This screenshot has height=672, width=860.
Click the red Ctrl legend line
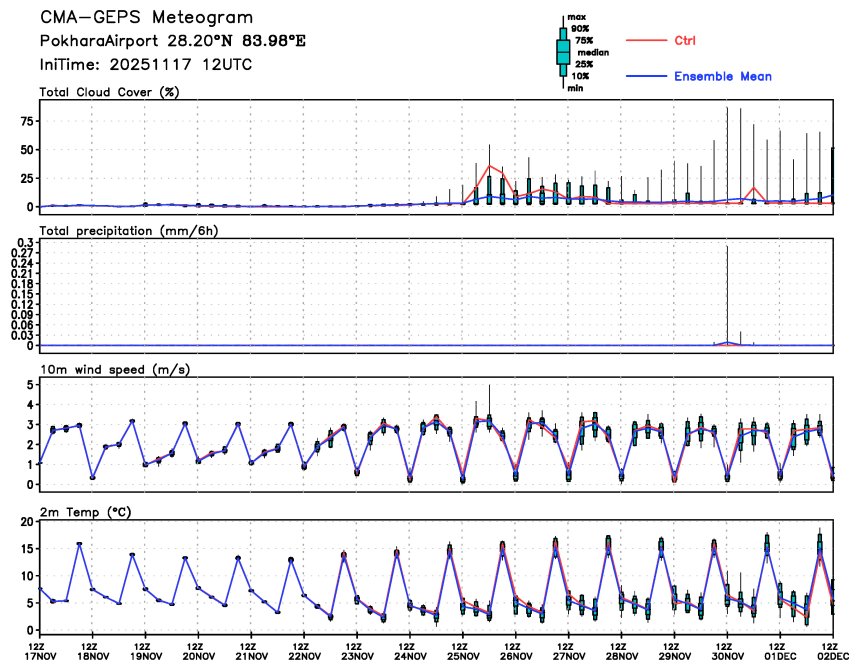tap(646, 41)
